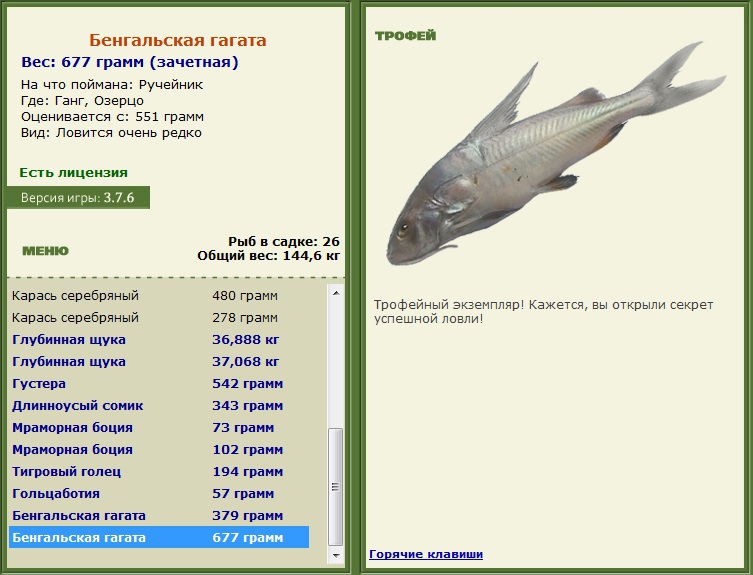Click the Есть лицензия label
The height and width of the screenshot is (575, 753).
pos(73,173)
